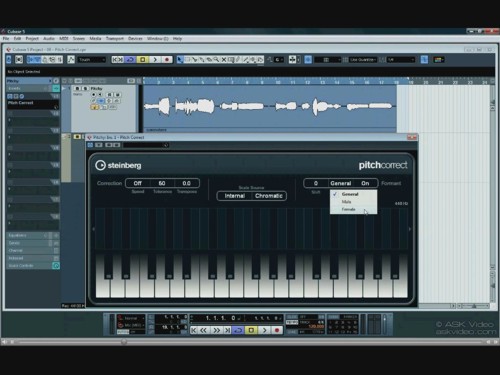The width and height of the screenshot is (500, 375).
Task: Open the Project menu
Action: coord(32,39)
